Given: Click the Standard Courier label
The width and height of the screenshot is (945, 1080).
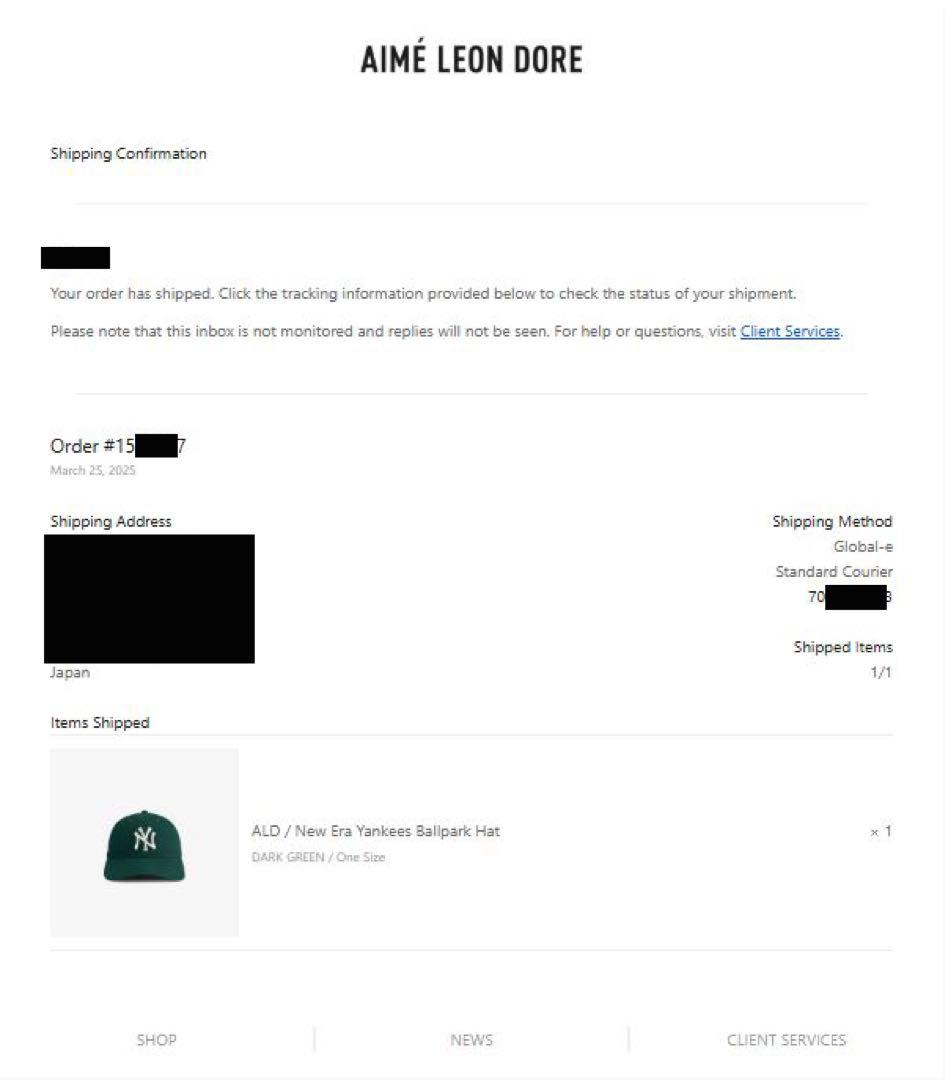Looking at the screenshot, I should click(x=834, y=571).
